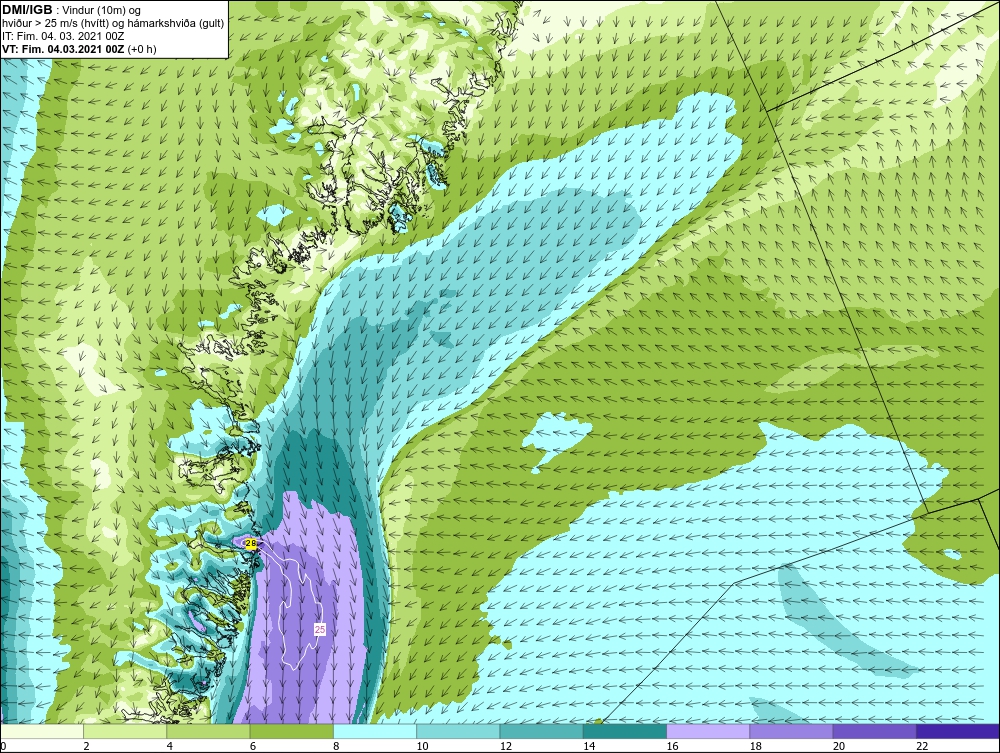Click the legend swatch between 10 and 12

coord(458,731)
